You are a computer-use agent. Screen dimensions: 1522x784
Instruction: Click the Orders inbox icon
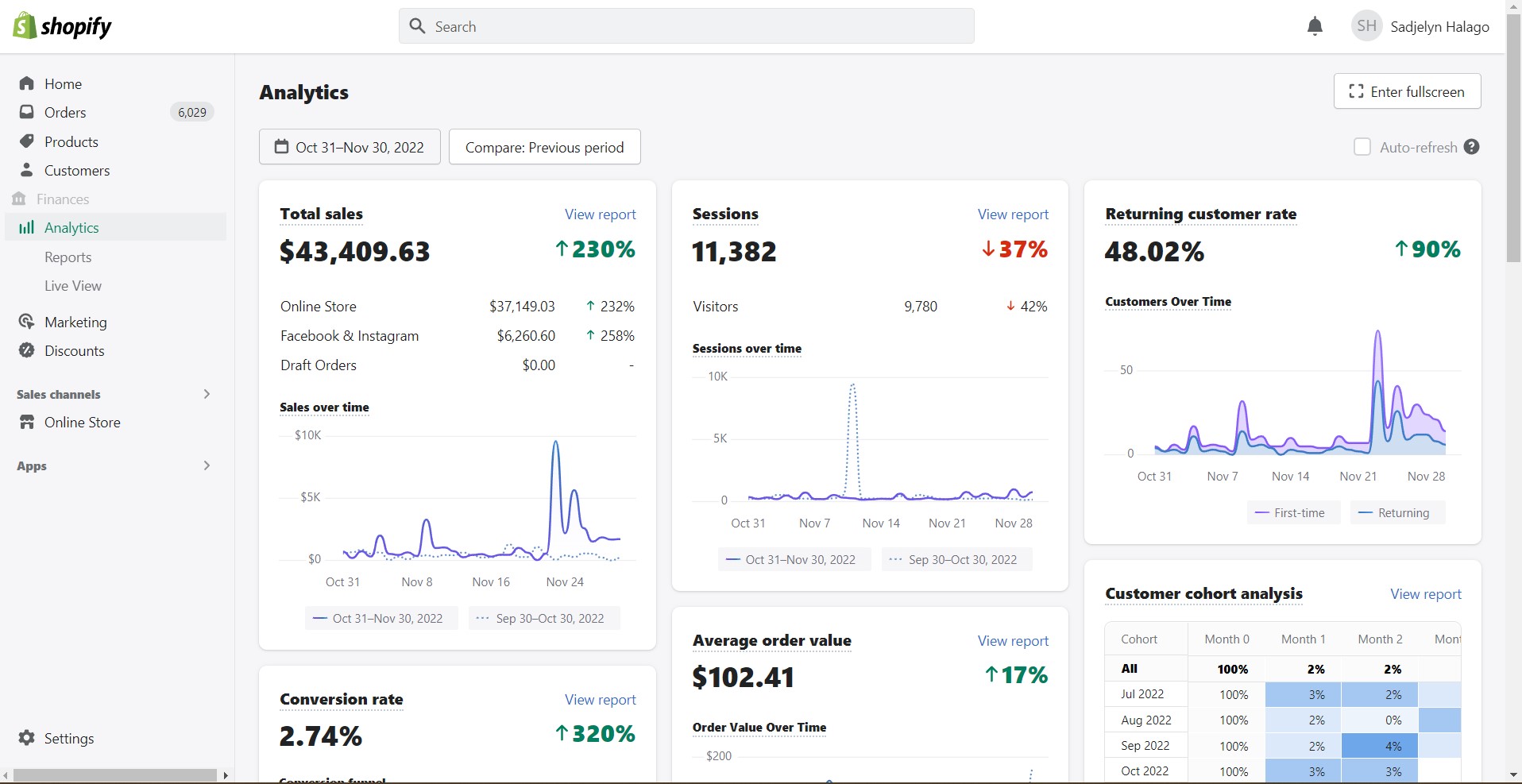click(27, 112)
